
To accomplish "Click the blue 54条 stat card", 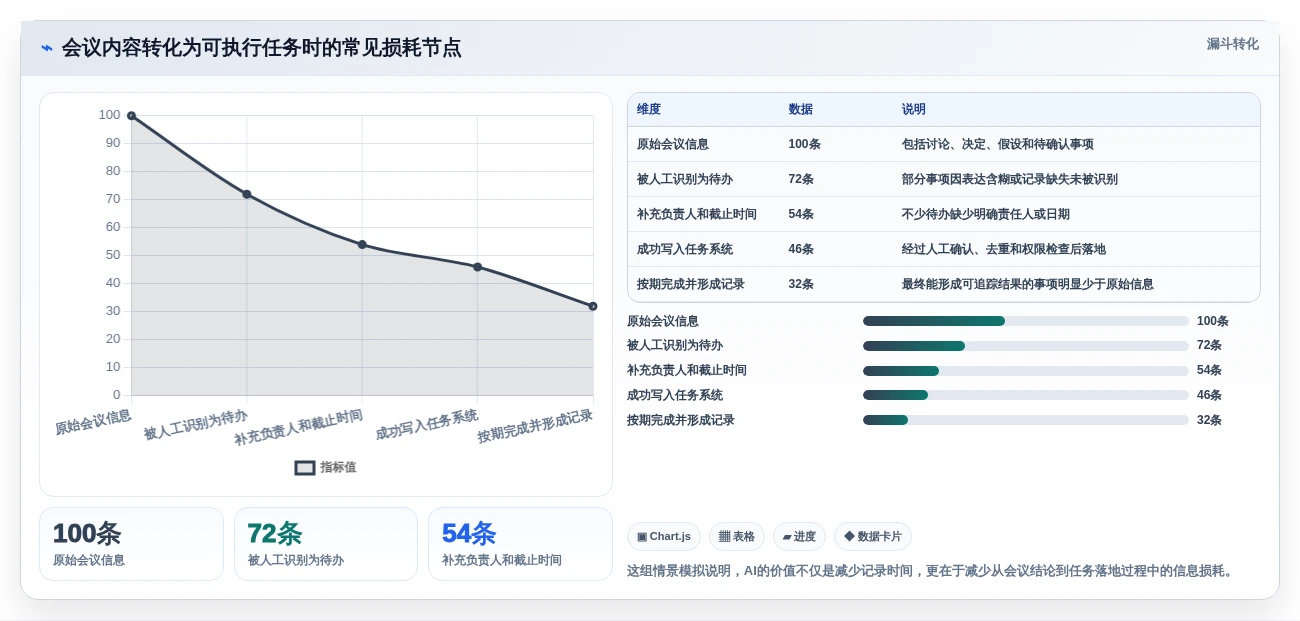I will [x=520, y=544].
